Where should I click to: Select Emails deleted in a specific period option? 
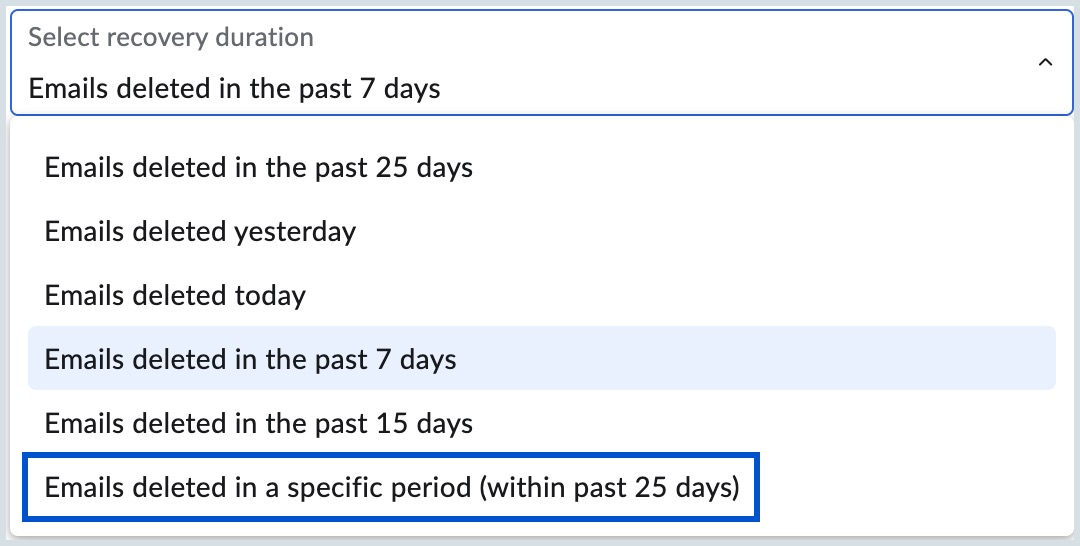[392, 488]
